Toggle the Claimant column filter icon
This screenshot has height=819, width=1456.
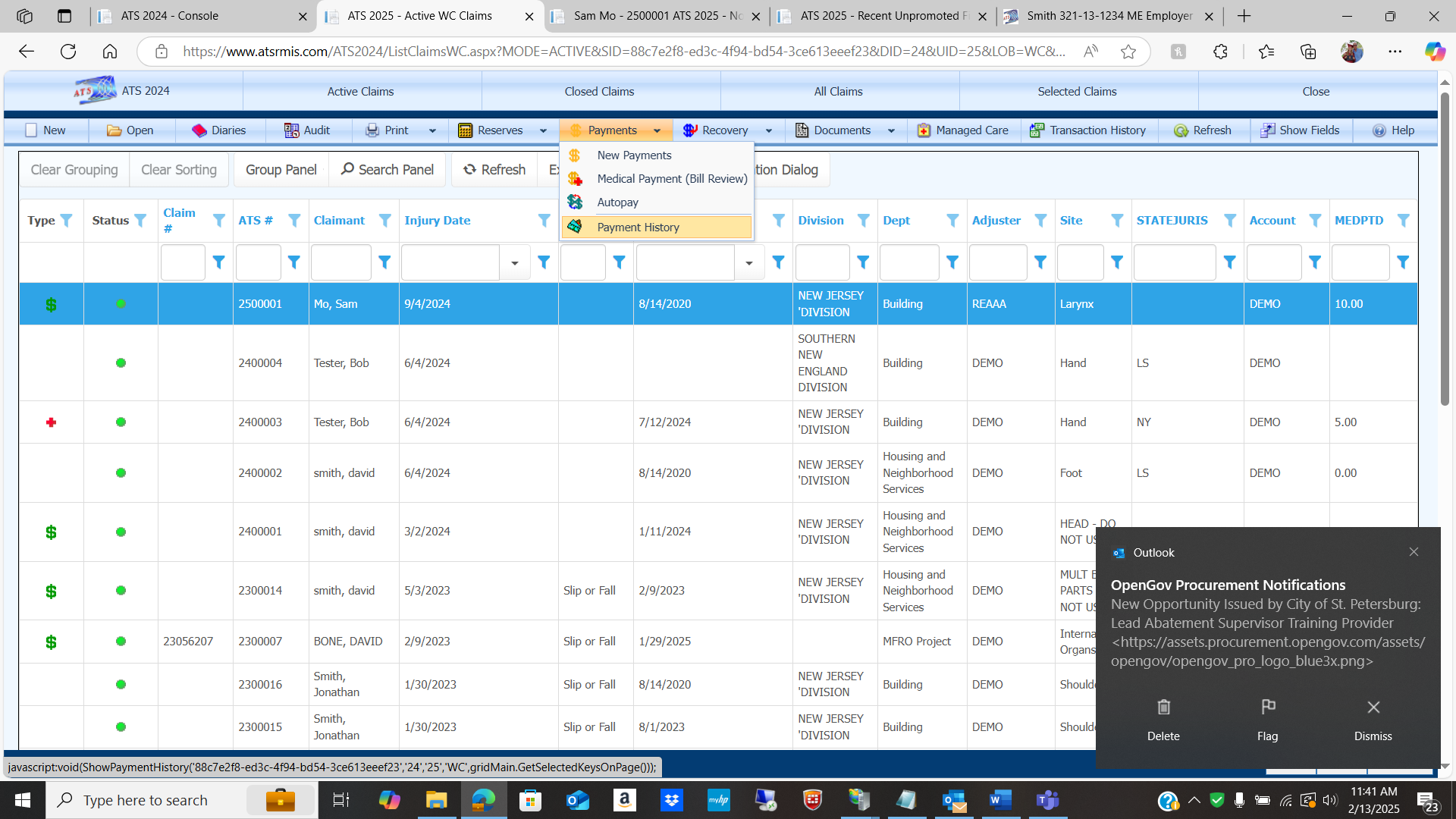[x=384, y=221]
